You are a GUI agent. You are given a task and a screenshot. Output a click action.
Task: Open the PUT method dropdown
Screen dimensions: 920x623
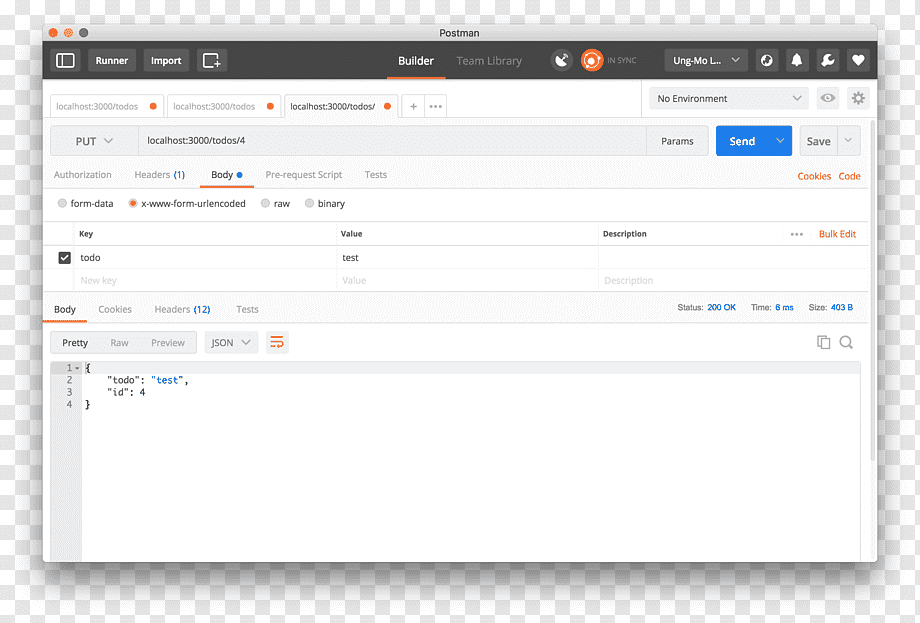(x=94, y=141)
